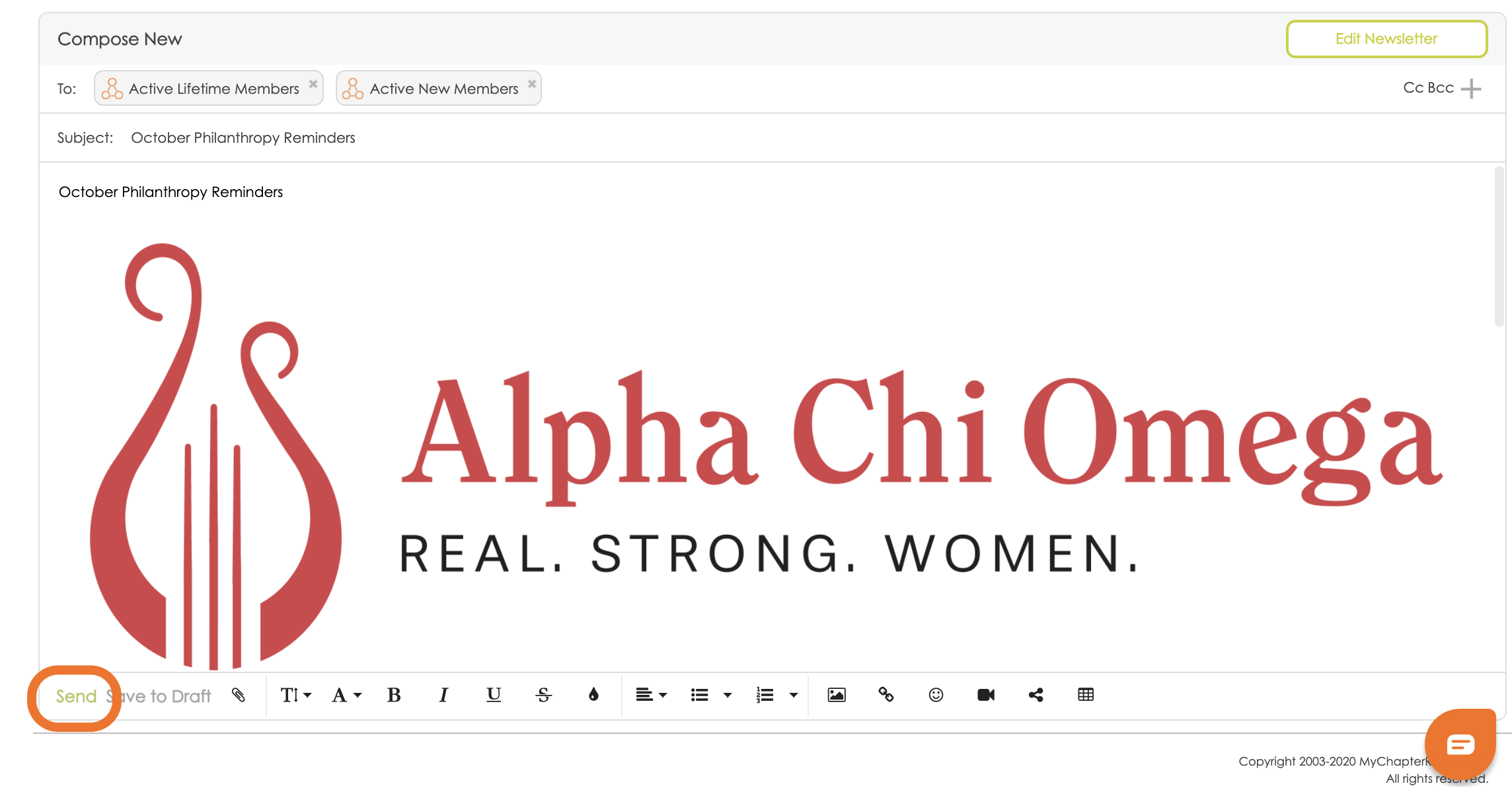Click Send to deliver the email

point(76,696)
